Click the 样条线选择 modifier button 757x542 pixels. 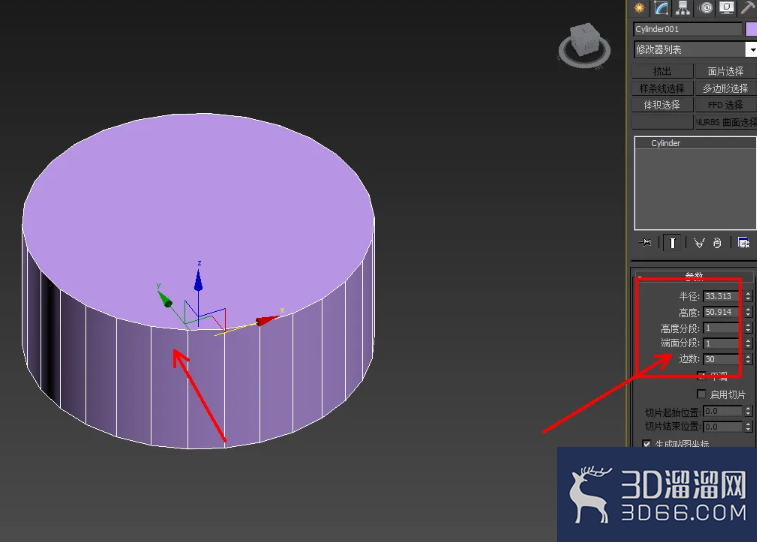pos(662,88)
